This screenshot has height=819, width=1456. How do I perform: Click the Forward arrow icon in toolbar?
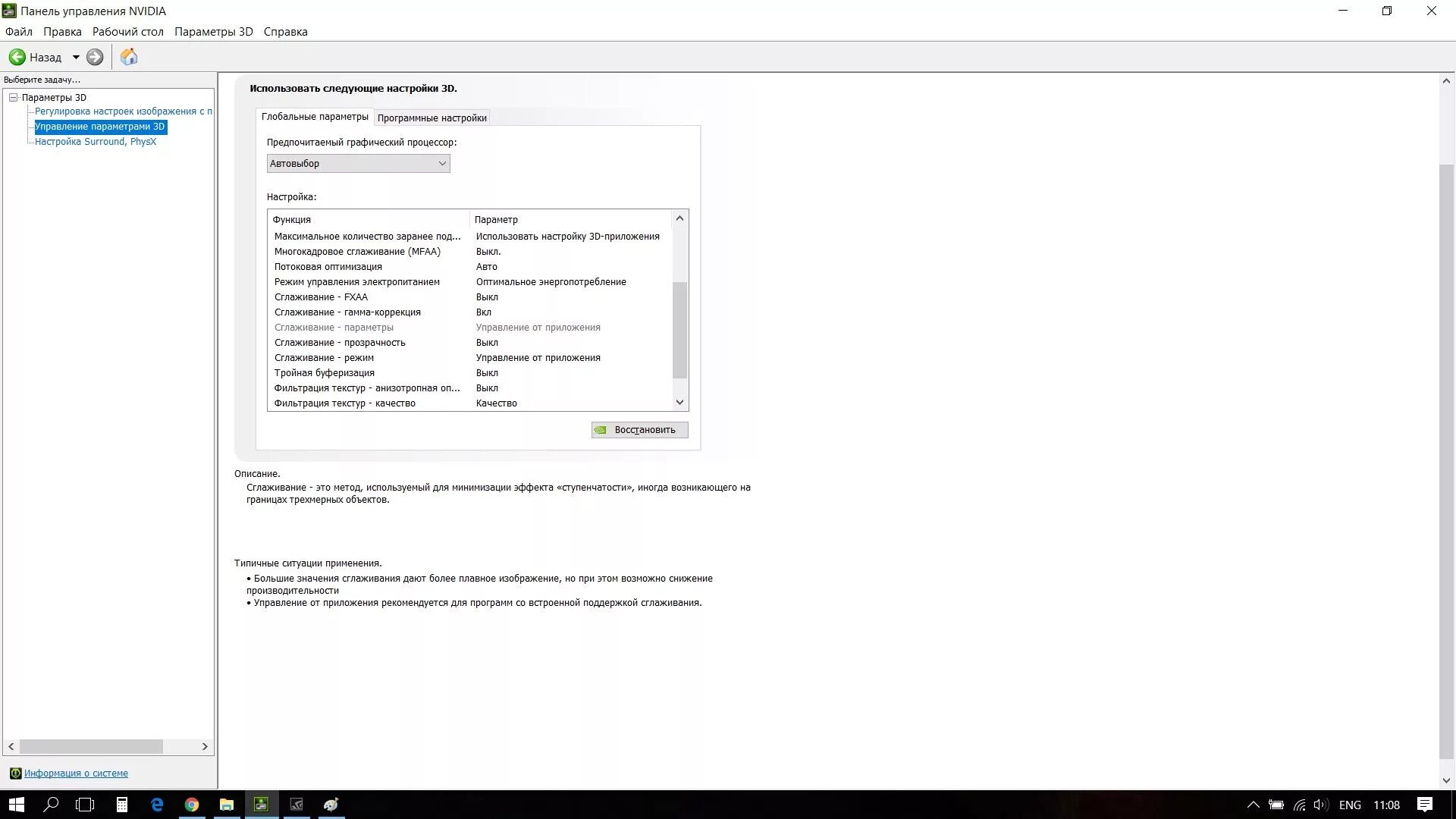[95, 57]
